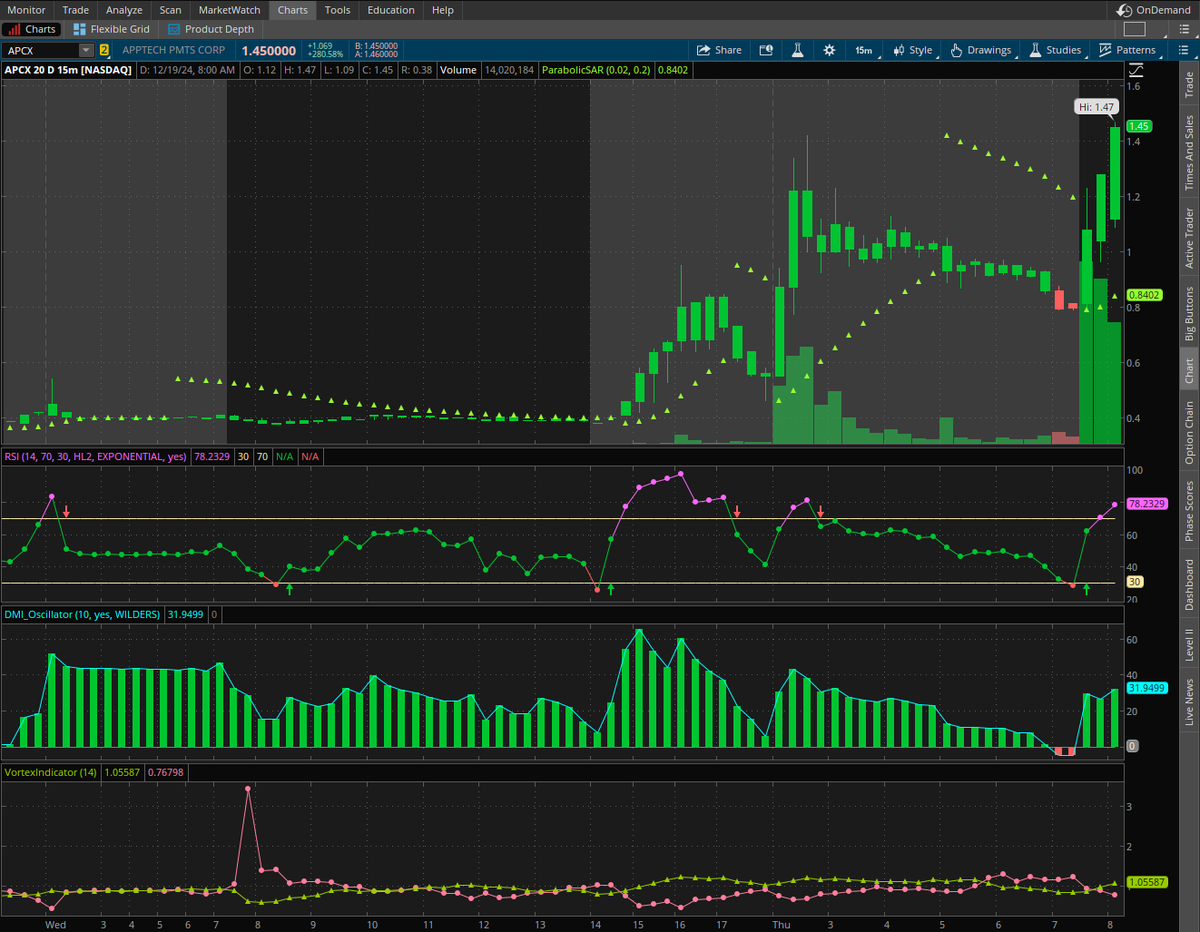This screenshot has width=1200, height=932.
Task: Click the Thu date label on time axis
Action: 782,925
